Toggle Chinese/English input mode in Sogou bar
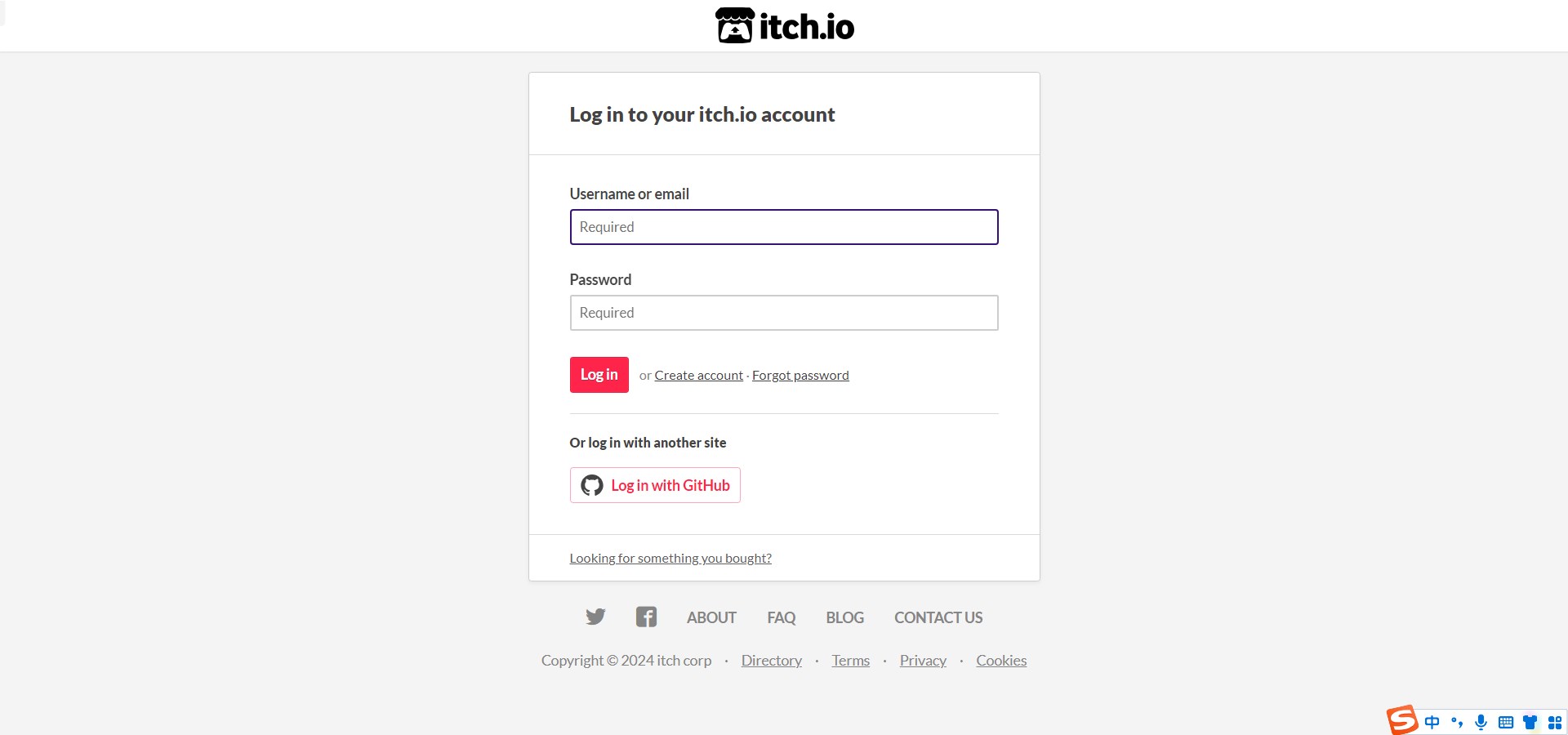Image resolution: width=1568 pixels, height=735 pixels. click(1433, 722)
